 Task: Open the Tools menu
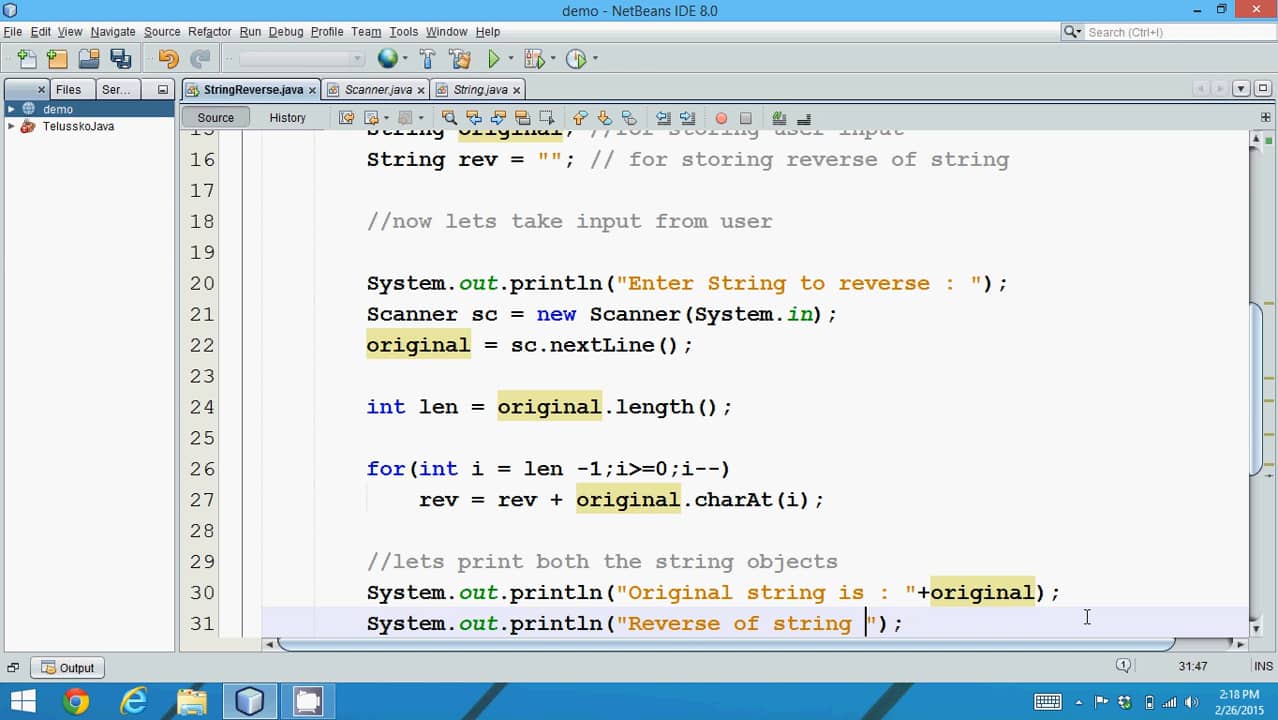pyautogui.click(x=404, y=32)
